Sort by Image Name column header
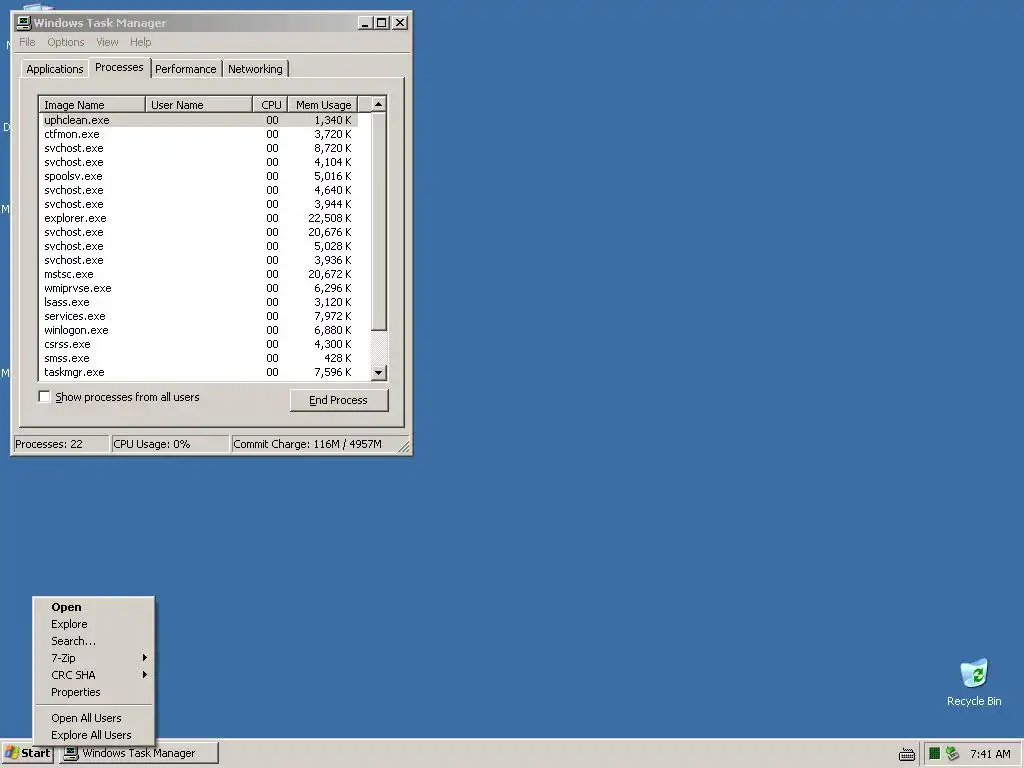 click(x=92, y=105)
